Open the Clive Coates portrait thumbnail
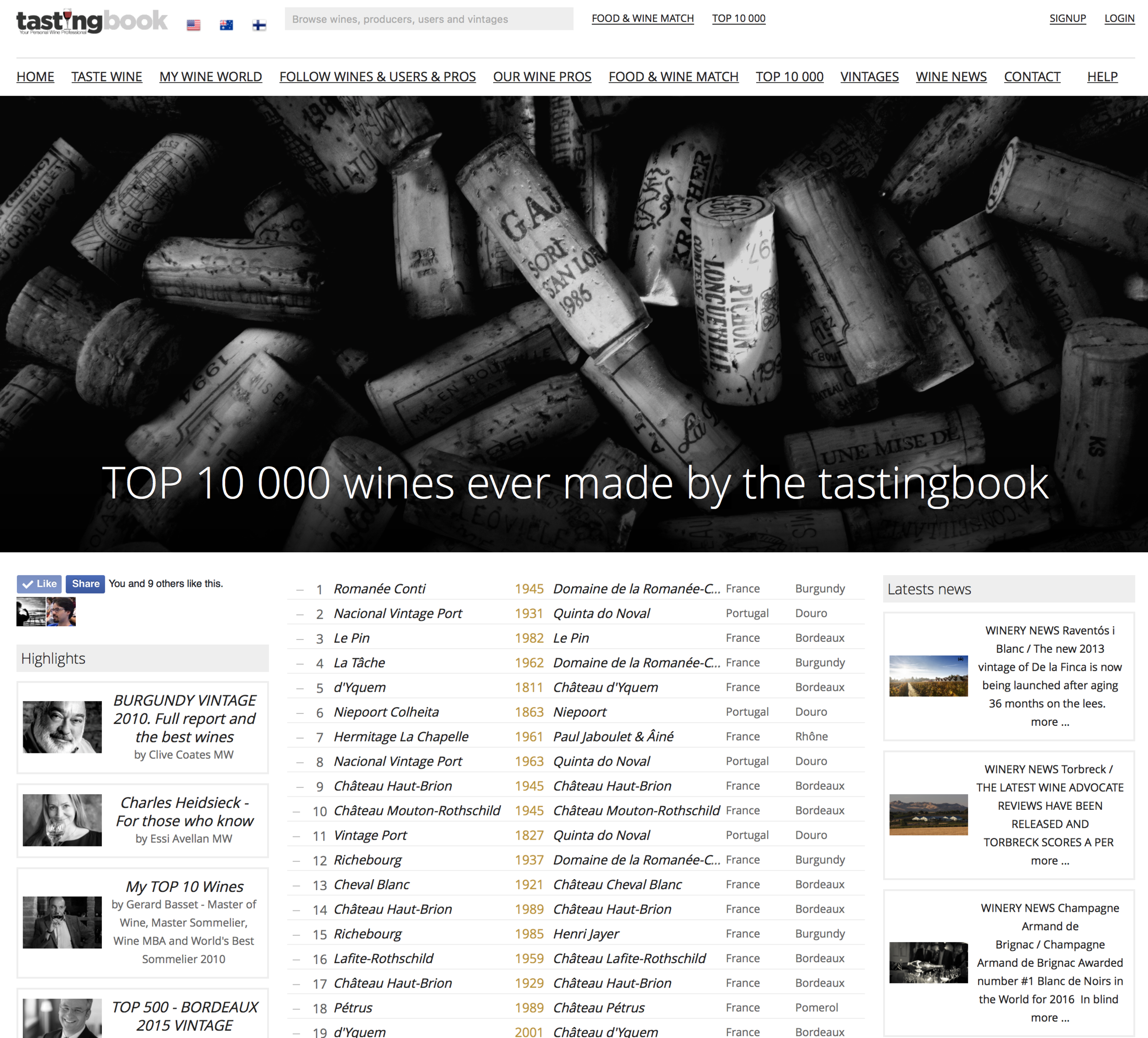This screenshot has width=1148, height=1038. (x=62, y=727)
